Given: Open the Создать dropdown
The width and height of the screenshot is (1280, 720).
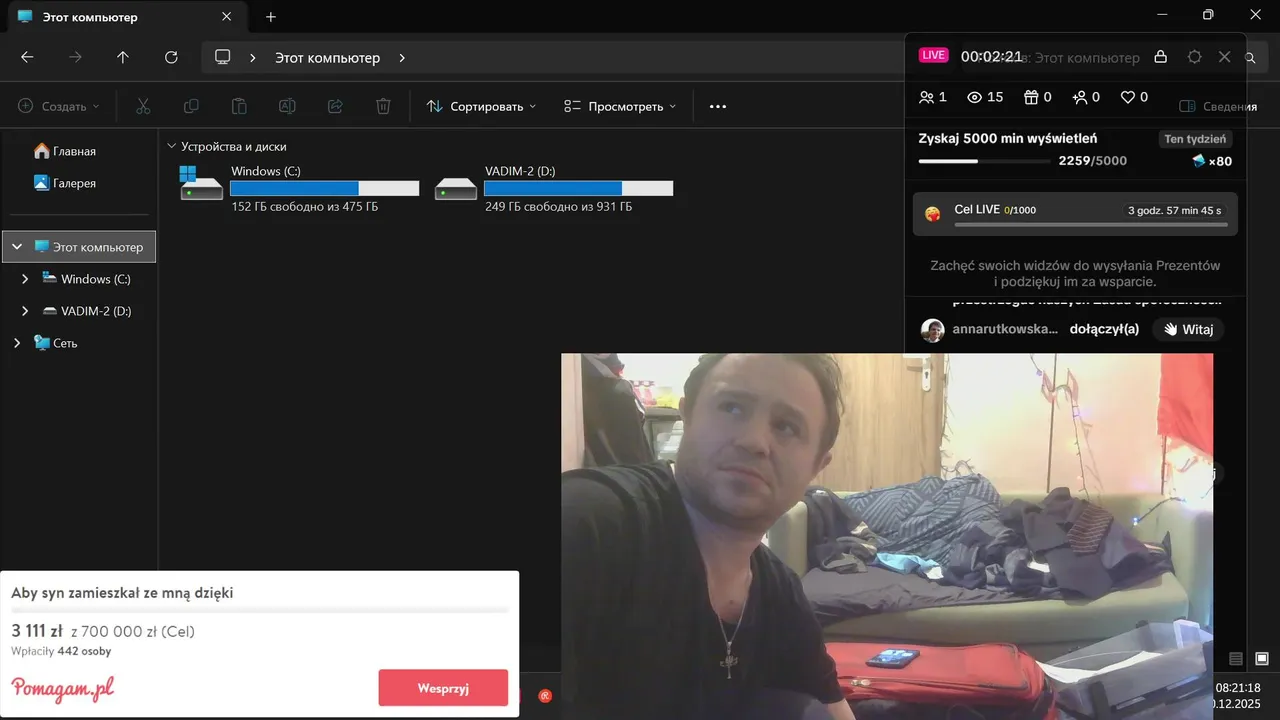Looking at the screenshot, I should click(x=59, y=106).
